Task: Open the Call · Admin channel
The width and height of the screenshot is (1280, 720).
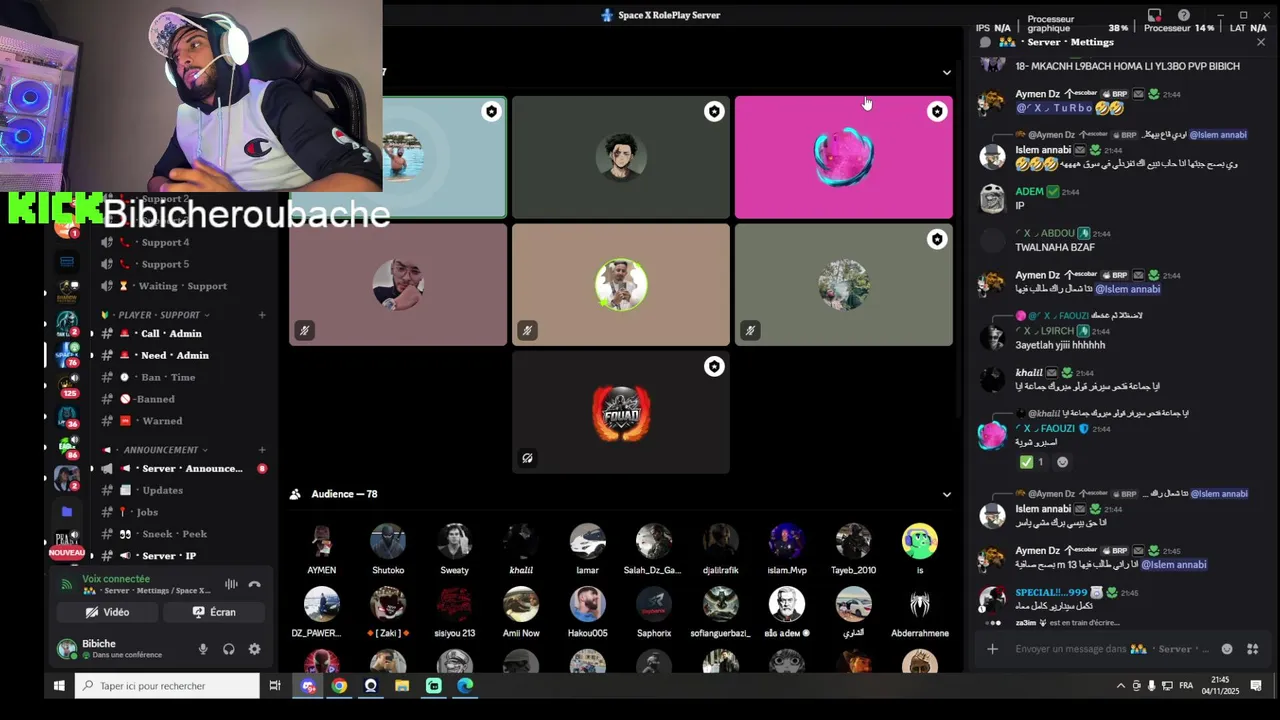Action: pyautogui.click(x=170, y=333)
